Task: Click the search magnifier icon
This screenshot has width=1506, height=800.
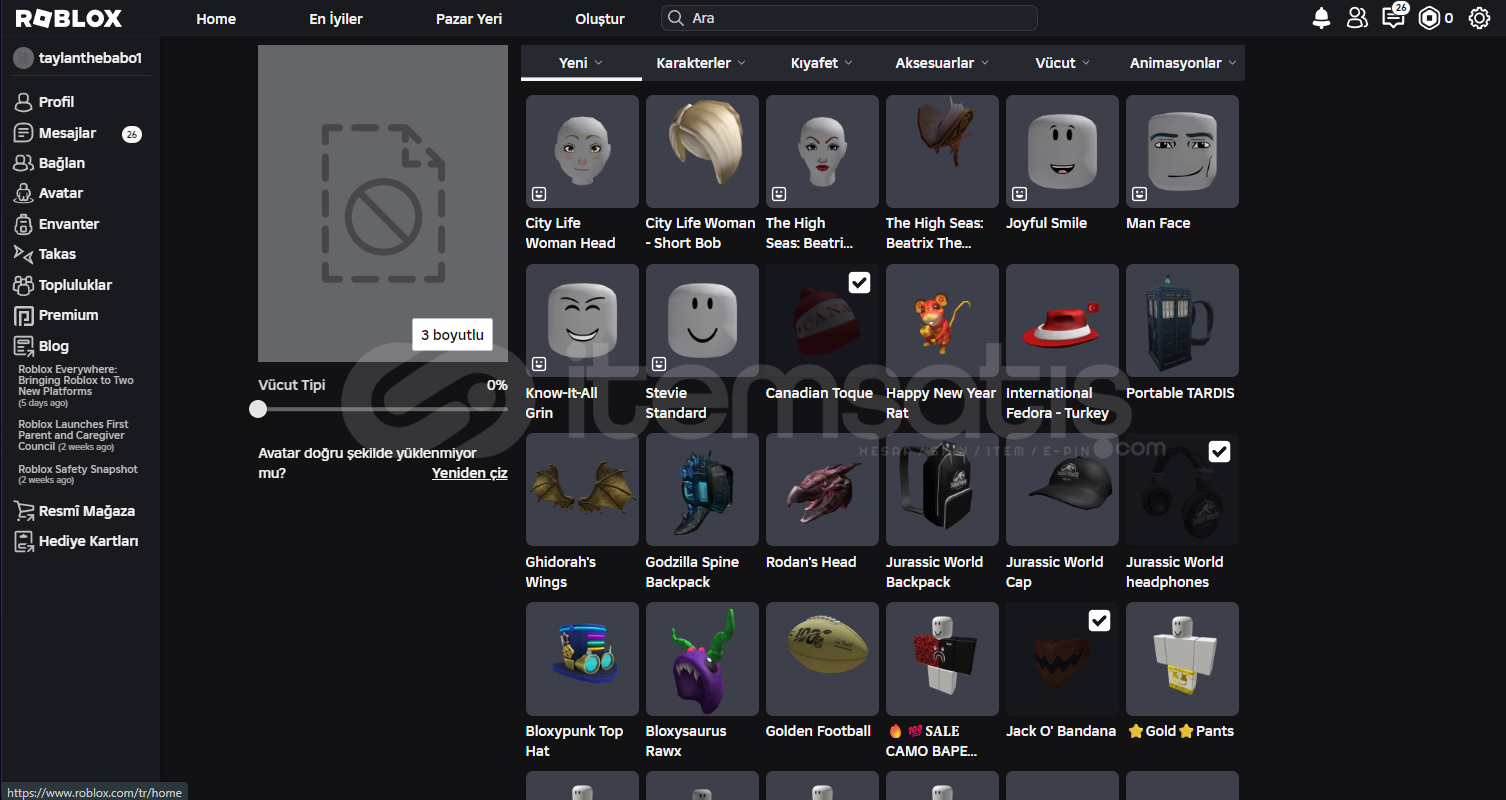Action: click(x=677, y=18)
